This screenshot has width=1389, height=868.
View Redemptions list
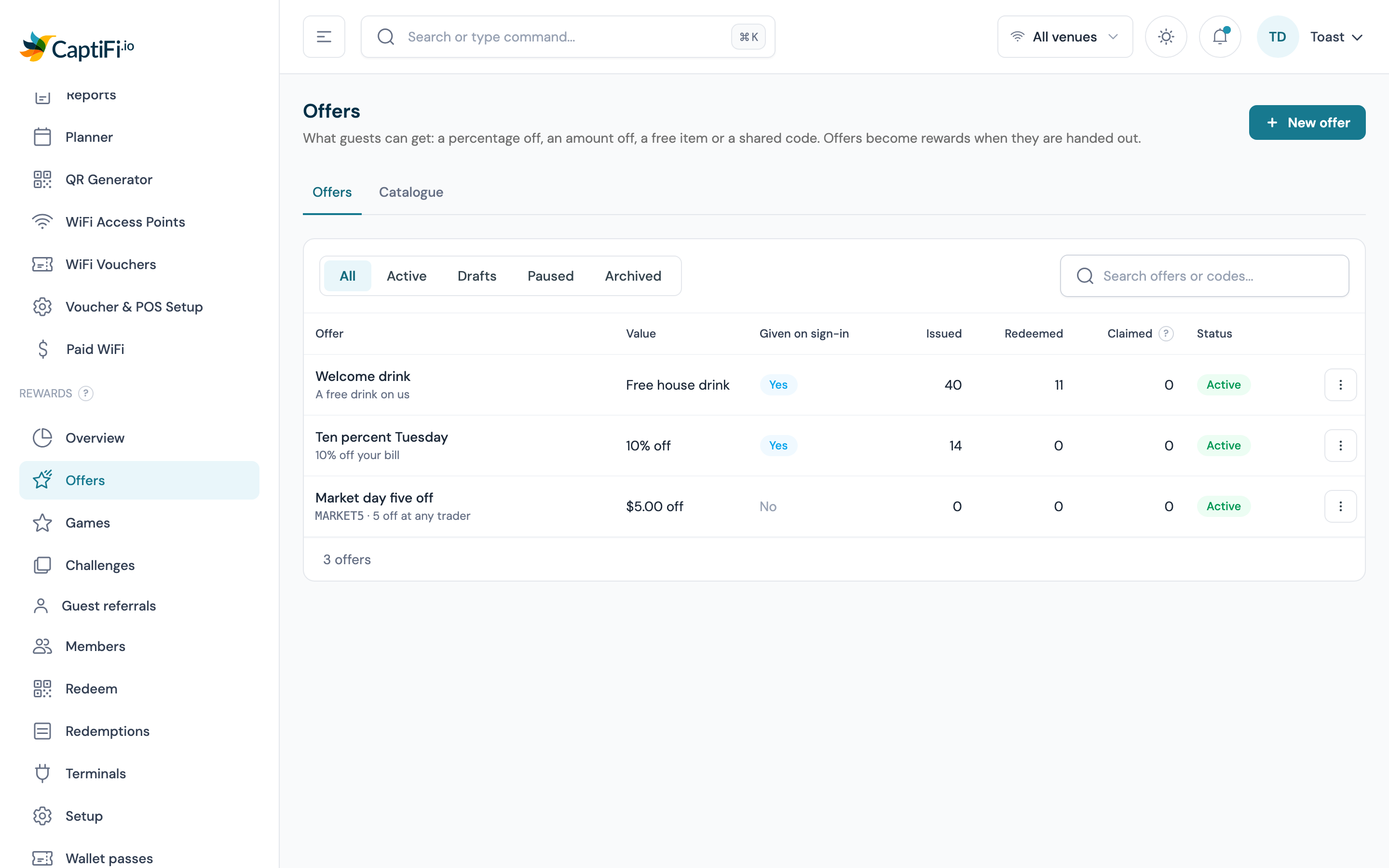(x=139, y=732)
